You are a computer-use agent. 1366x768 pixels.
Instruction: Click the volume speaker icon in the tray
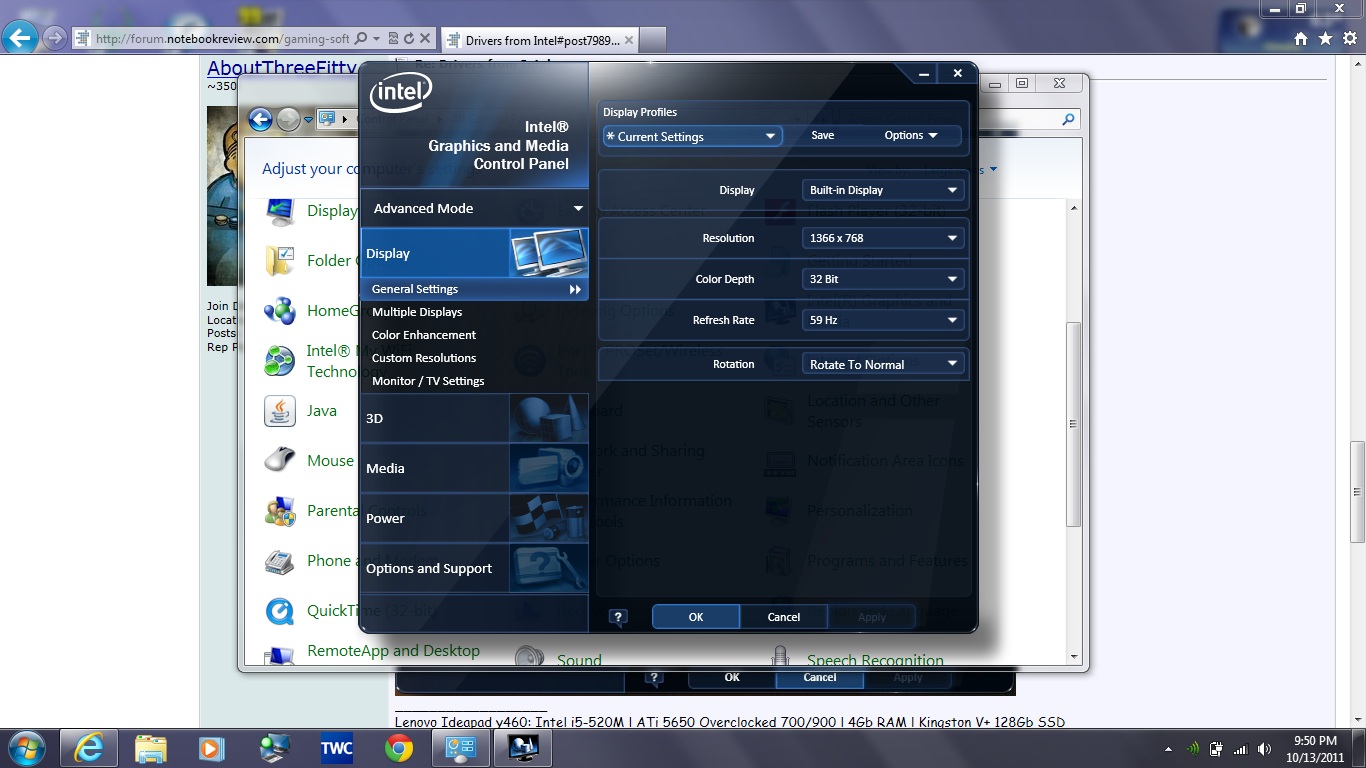point(1265,749)
